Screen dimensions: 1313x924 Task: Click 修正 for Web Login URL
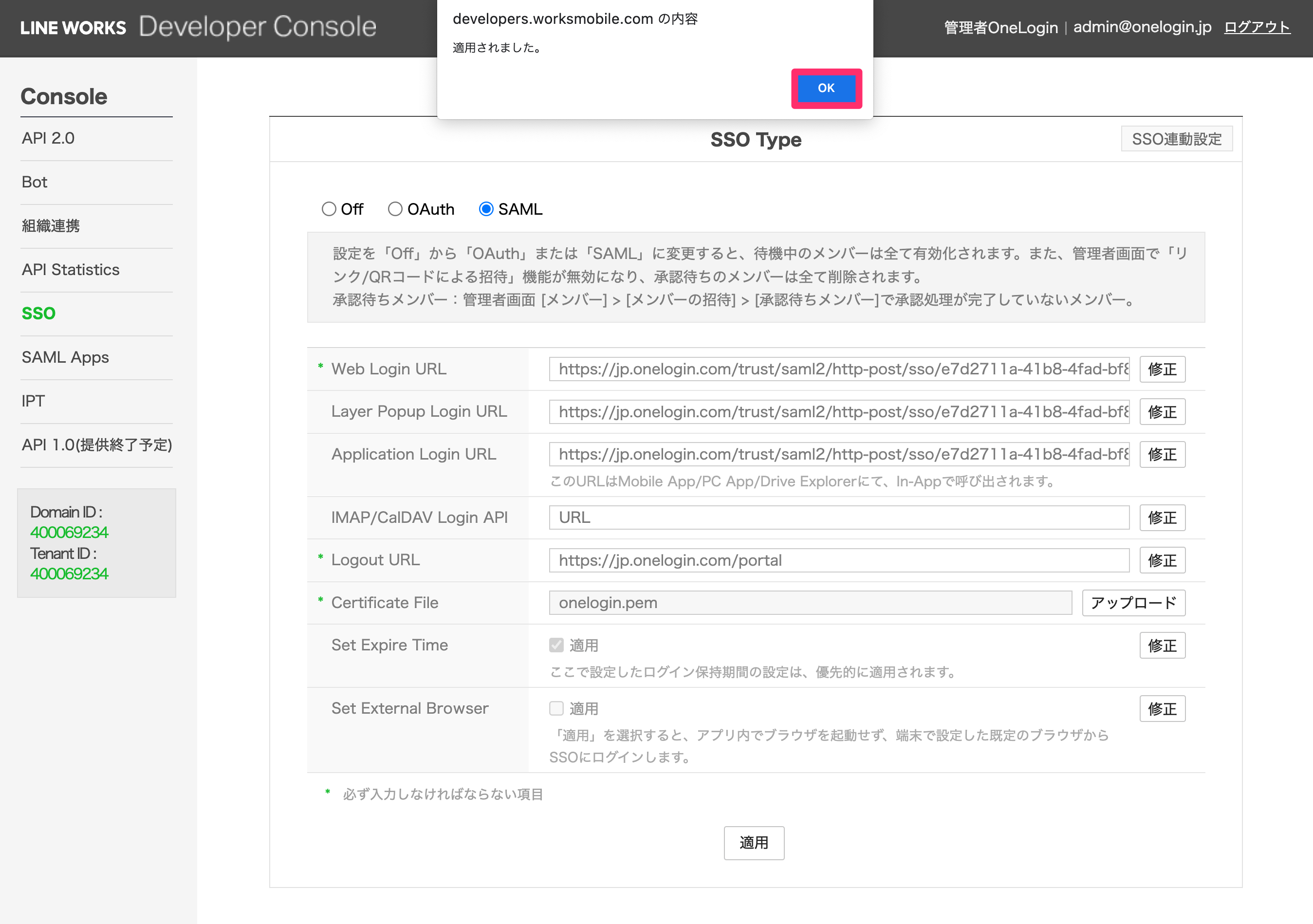click(x=1162, y=370)
